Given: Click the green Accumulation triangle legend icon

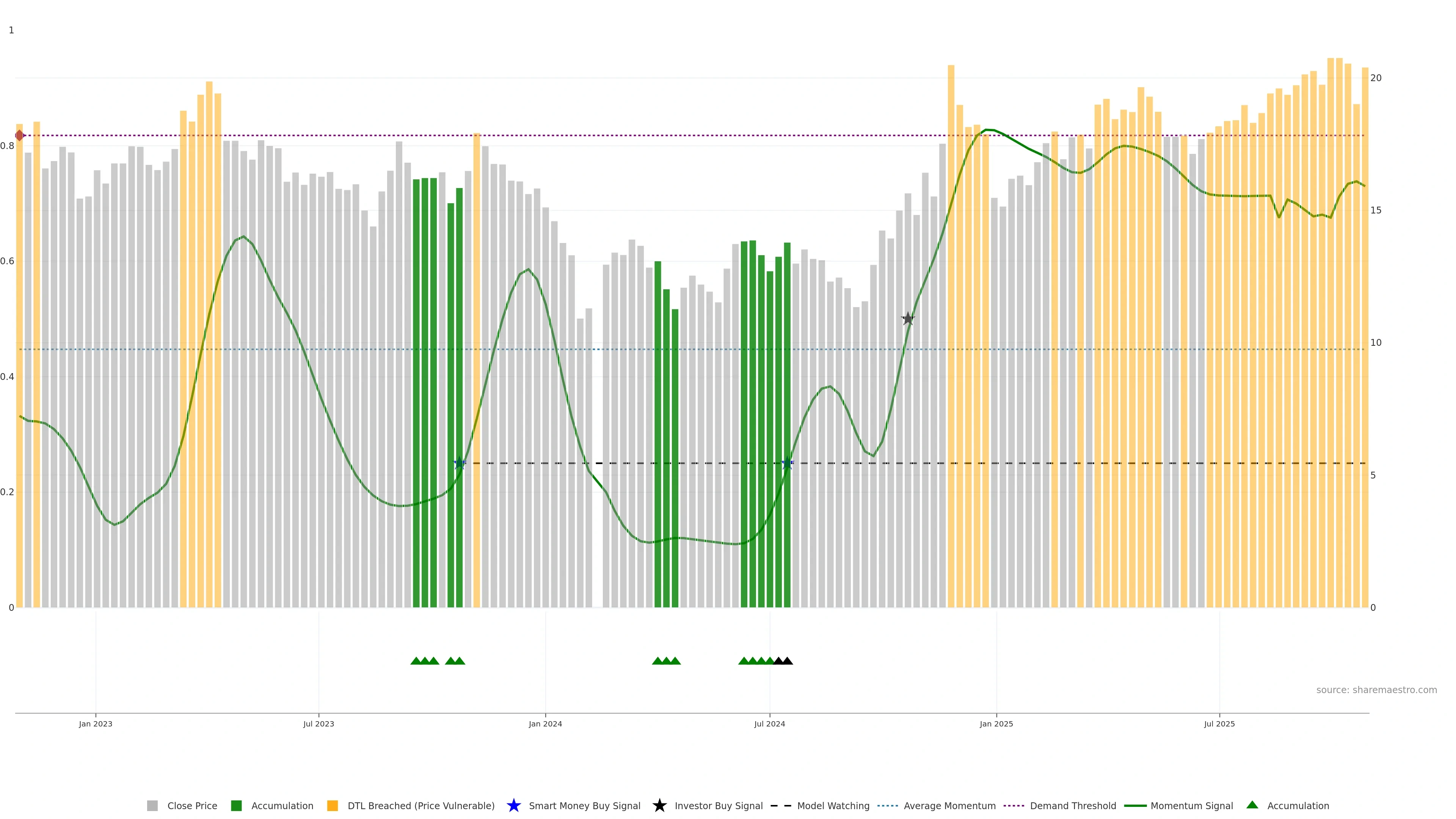Looking at the screenshot, I should tap(1252, 805).
